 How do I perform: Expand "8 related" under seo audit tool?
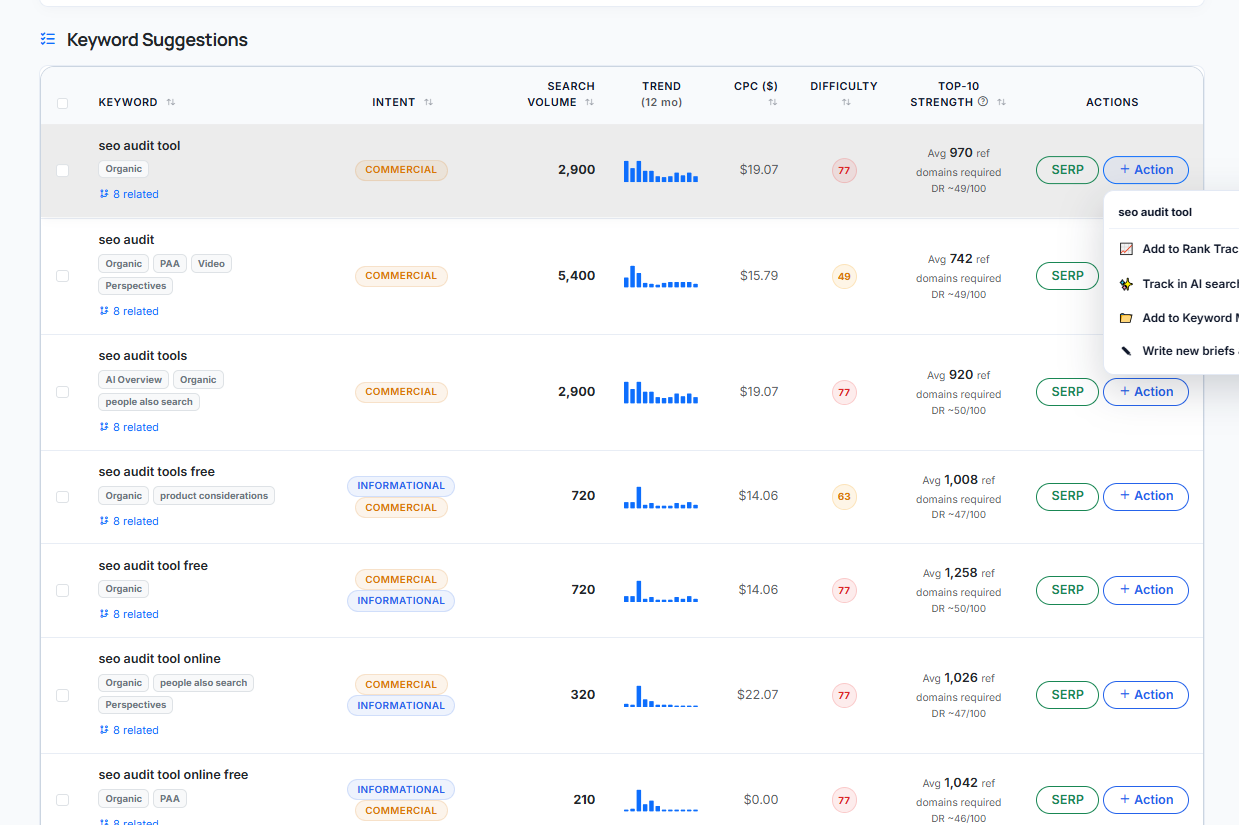click(x=129, y=194)
